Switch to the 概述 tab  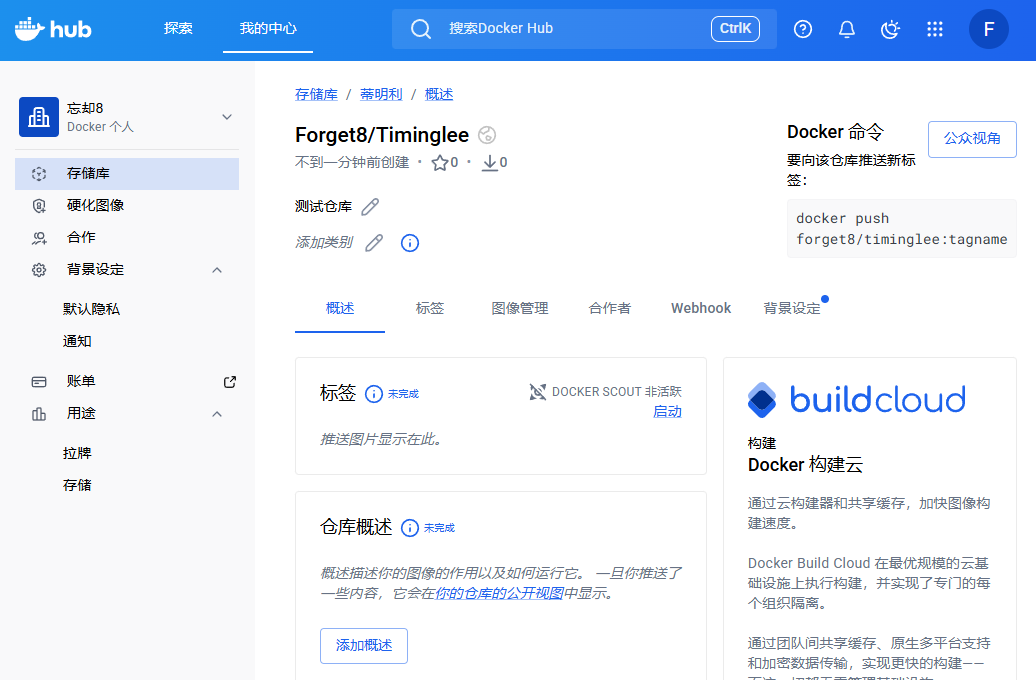click(x=340, y=308)
